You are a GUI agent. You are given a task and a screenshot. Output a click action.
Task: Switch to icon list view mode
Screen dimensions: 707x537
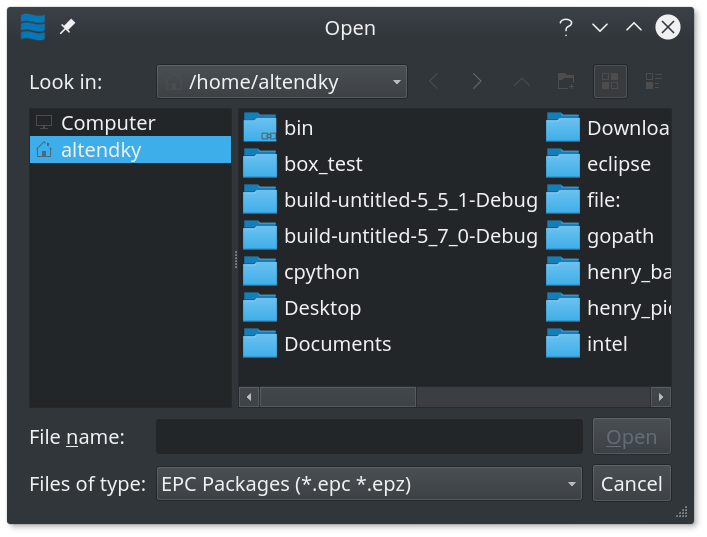pyautogui.click(x=610, y=82)
